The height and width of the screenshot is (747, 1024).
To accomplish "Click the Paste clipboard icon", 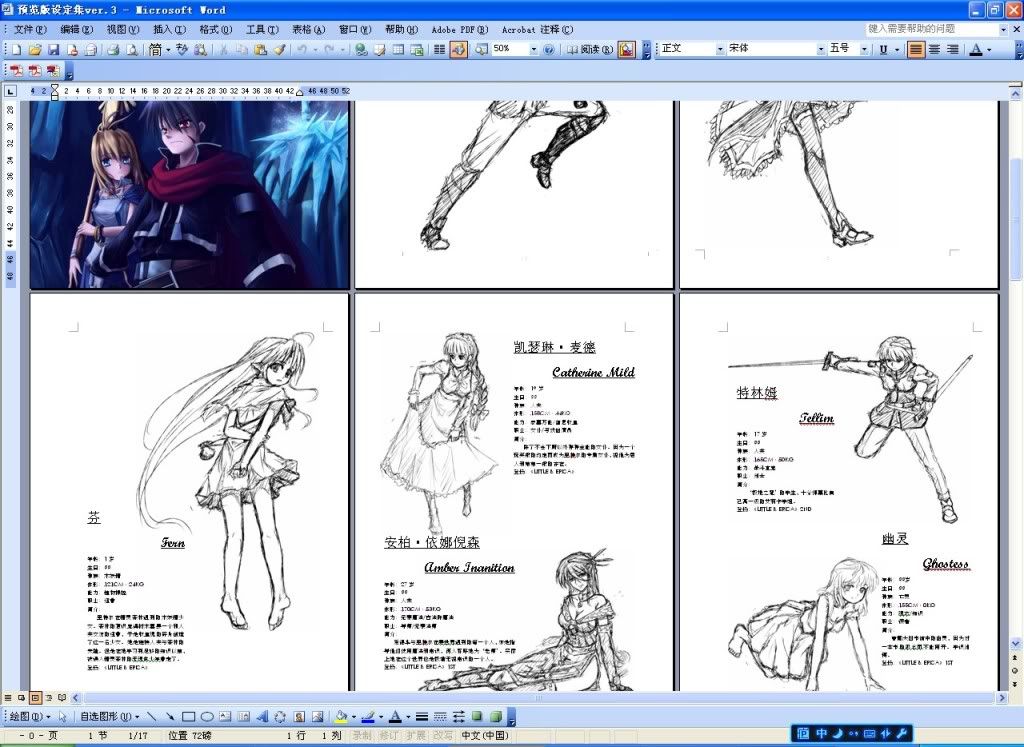I will click(261, 50).
